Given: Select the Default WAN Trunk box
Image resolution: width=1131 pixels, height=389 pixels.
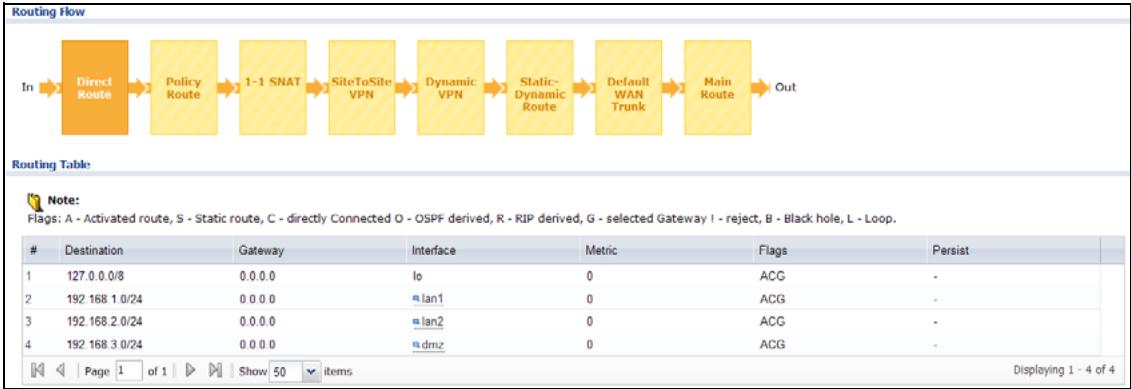Looking at the screenshot, I should pos(628,87).
